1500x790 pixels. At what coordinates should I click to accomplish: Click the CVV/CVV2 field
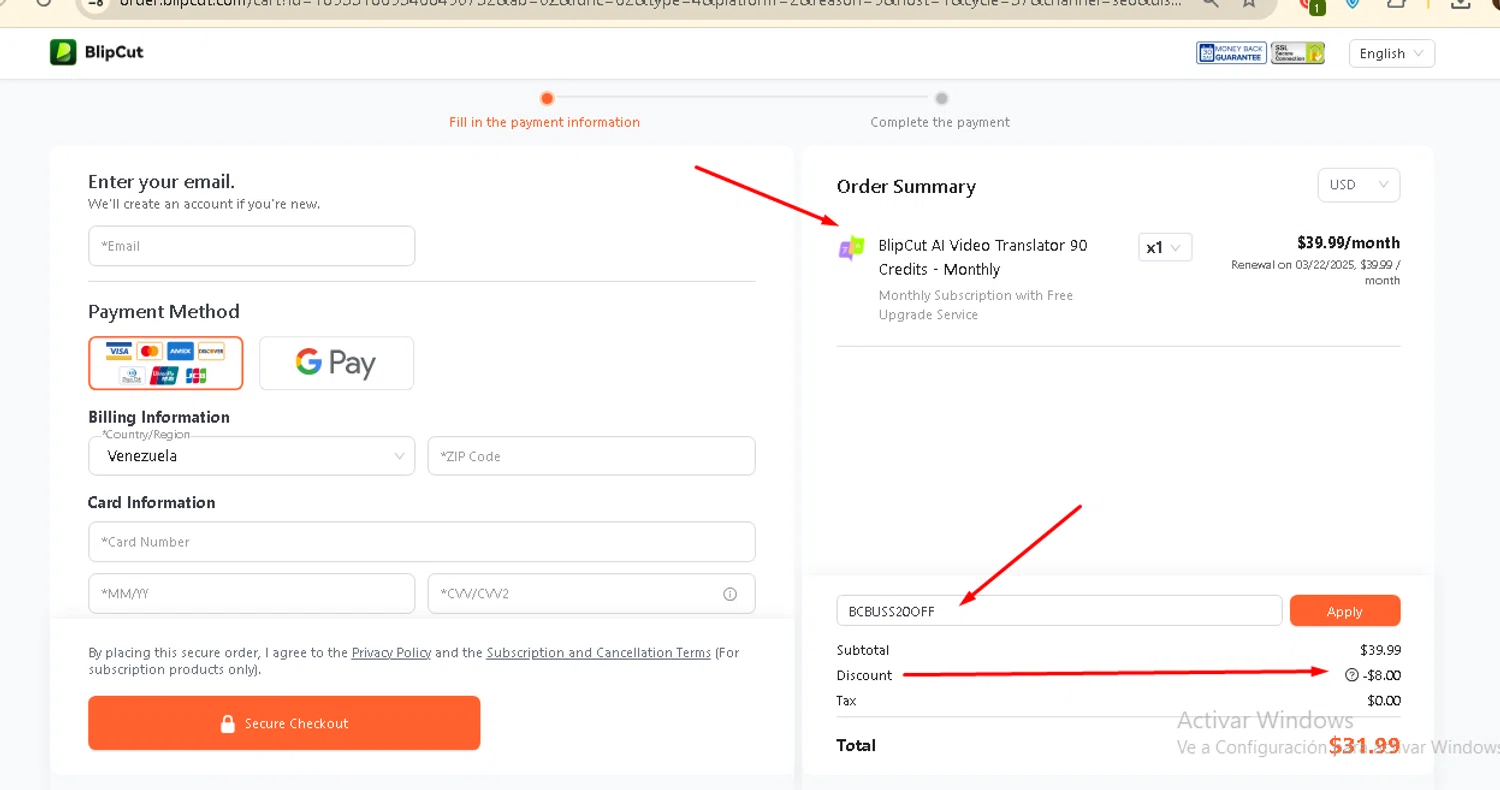pyautogui.click(x=591, y=593)
